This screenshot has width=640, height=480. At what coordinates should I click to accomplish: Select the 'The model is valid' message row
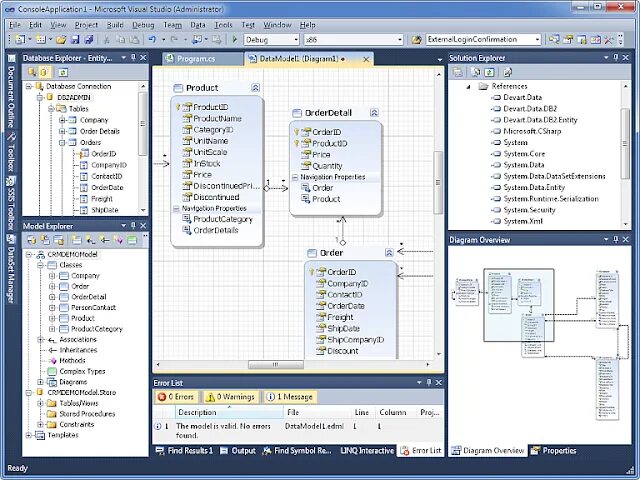(x=298, y=431)
